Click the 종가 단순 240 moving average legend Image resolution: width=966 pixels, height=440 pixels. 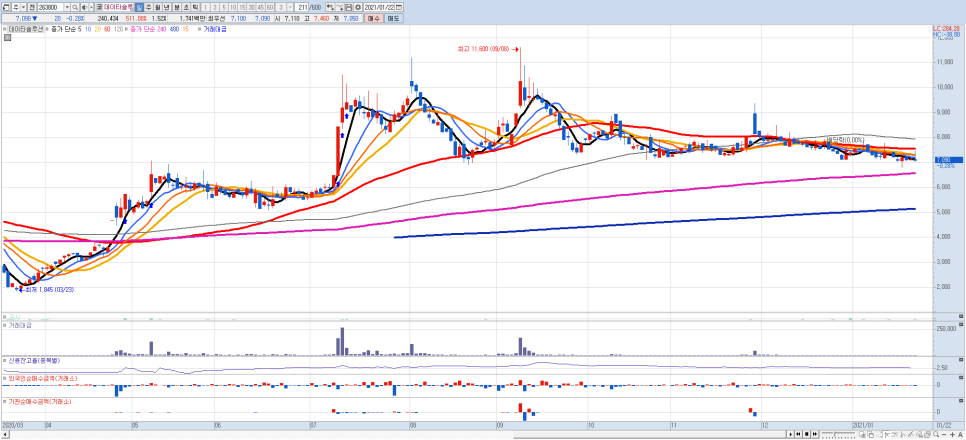click(148, 29)
